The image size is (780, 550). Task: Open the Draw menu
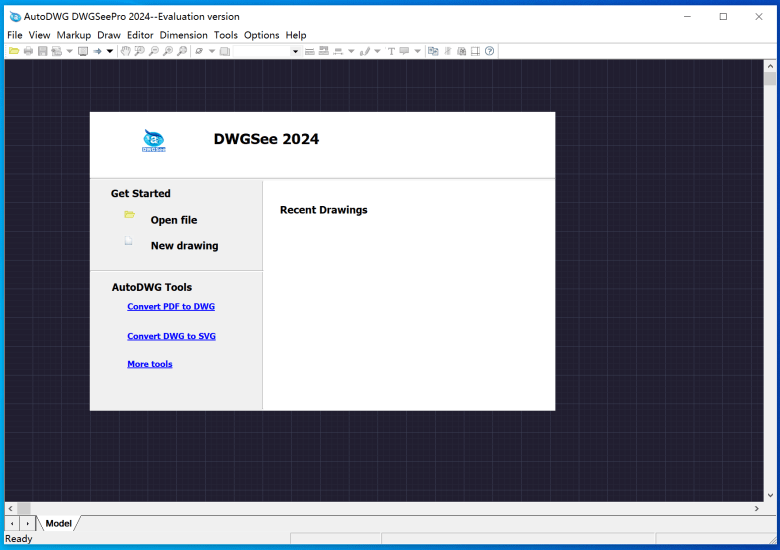click(109, 35)
